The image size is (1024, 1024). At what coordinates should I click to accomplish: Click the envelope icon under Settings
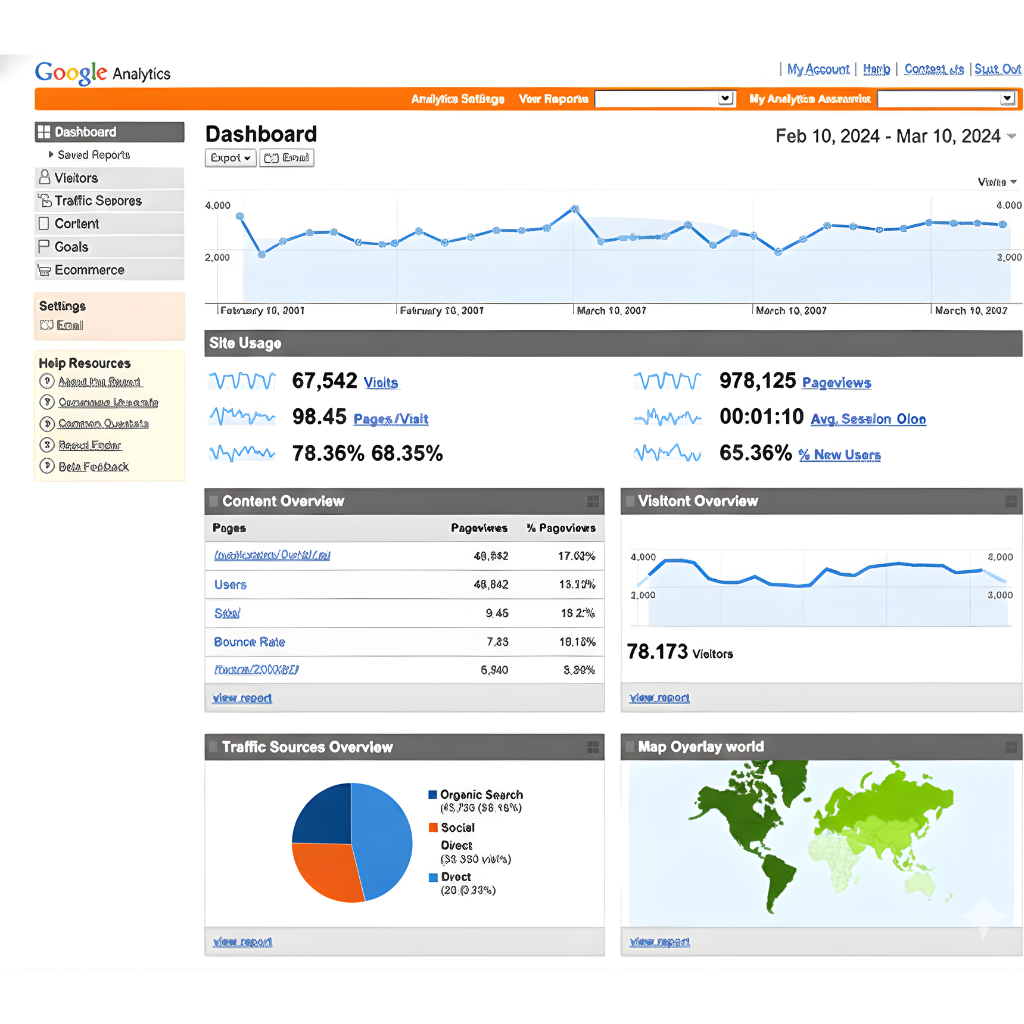(x=46, y=325)
